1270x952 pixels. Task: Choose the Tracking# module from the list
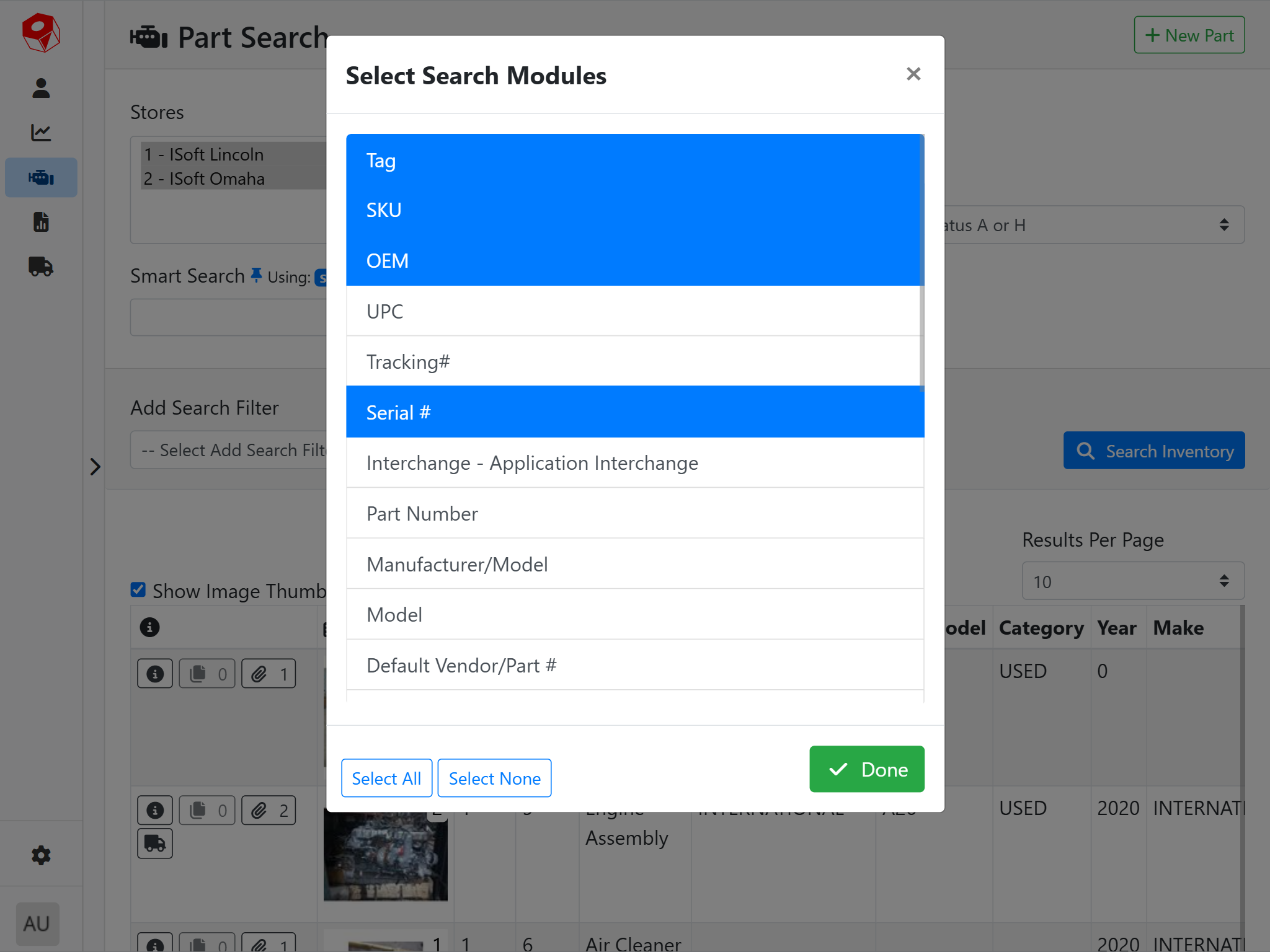click(x=634, y=361)
